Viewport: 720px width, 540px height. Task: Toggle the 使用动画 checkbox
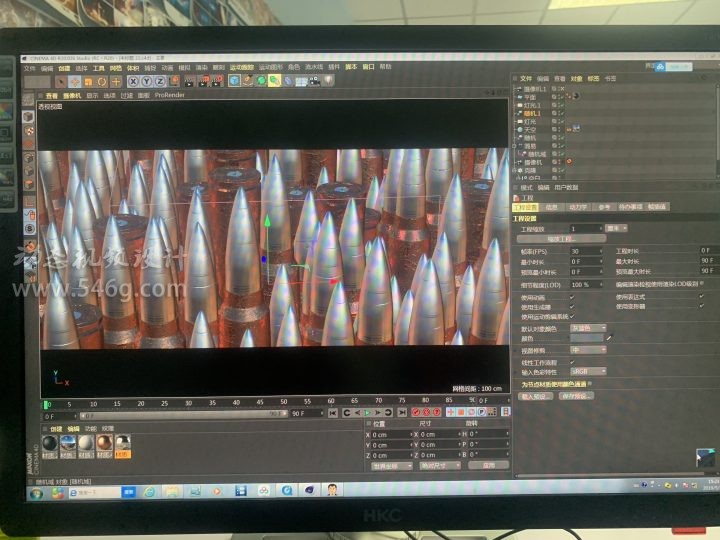(x=572, y=296)
